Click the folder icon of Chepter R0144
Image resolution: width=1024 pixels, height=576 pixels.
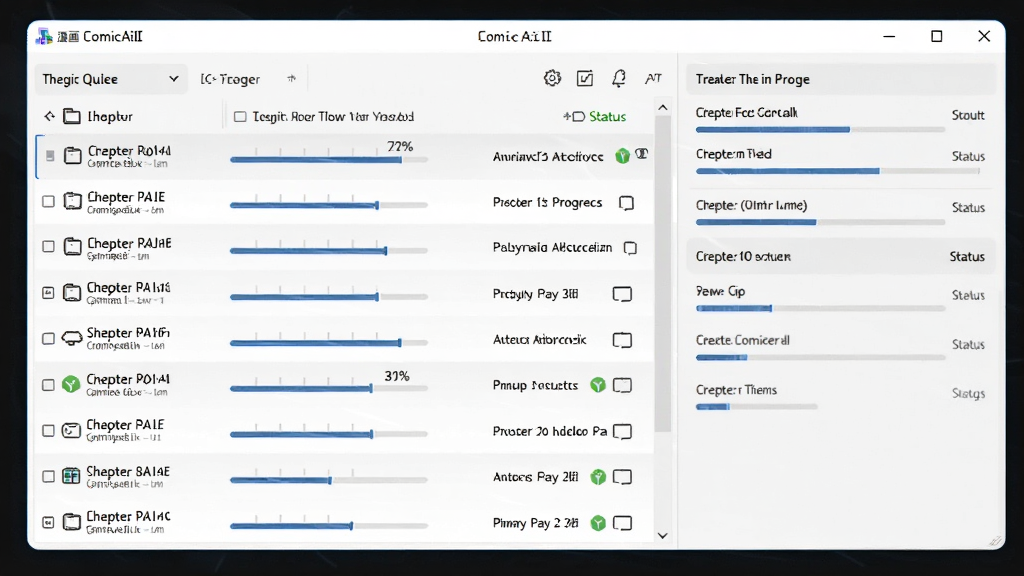72,155
